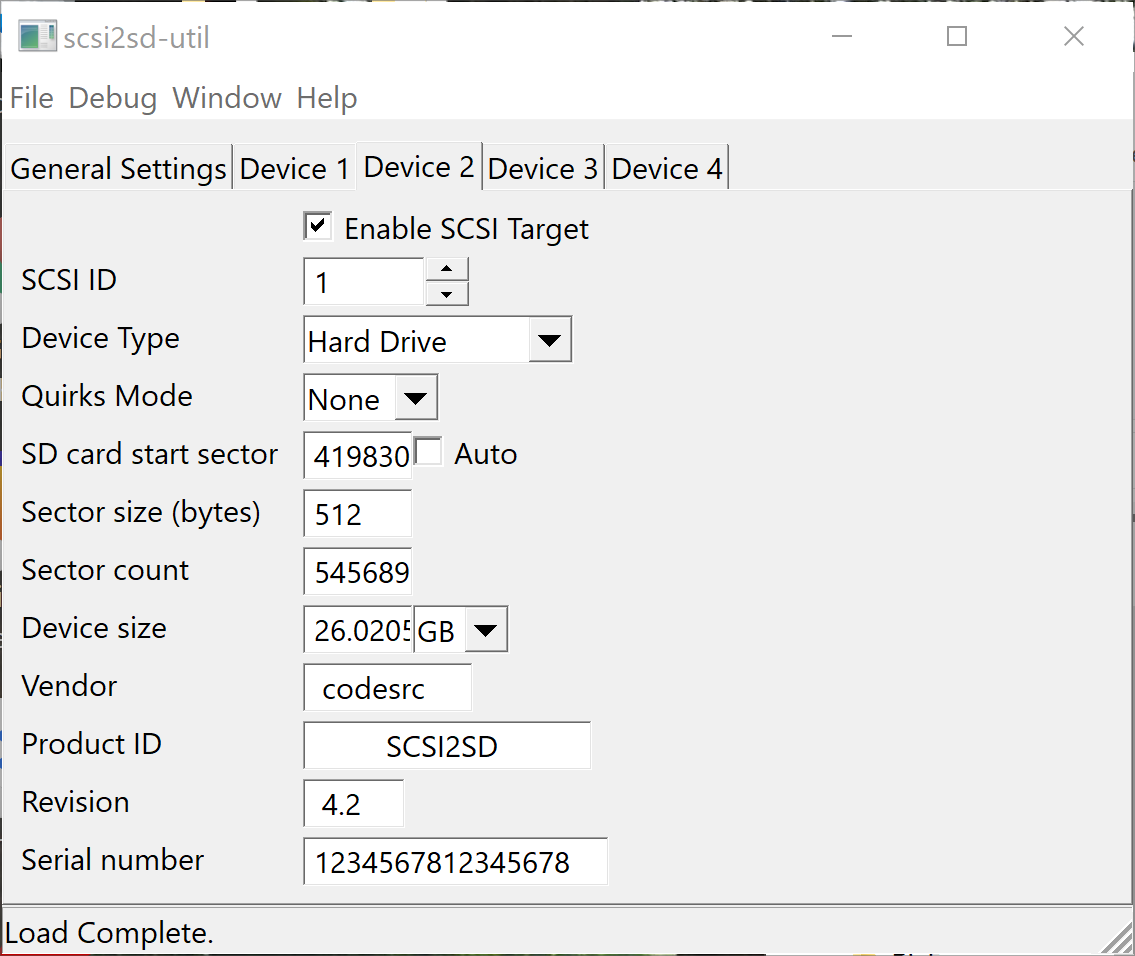Click the scsi2sd-util app icon in title bar
Screen dimensions: 1135x956
pyautogui.click(x=37, y=37)
